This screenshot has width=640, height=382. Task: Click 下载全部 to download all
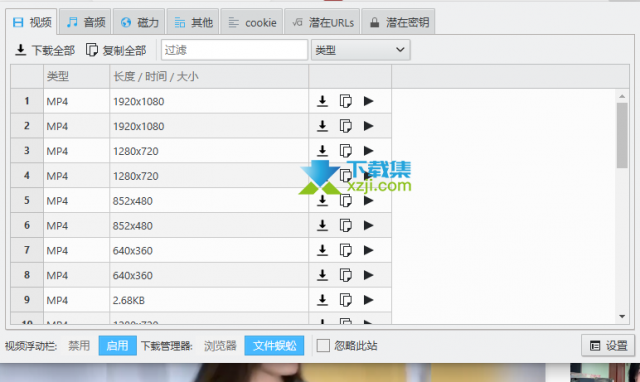[x=44, y=50]
